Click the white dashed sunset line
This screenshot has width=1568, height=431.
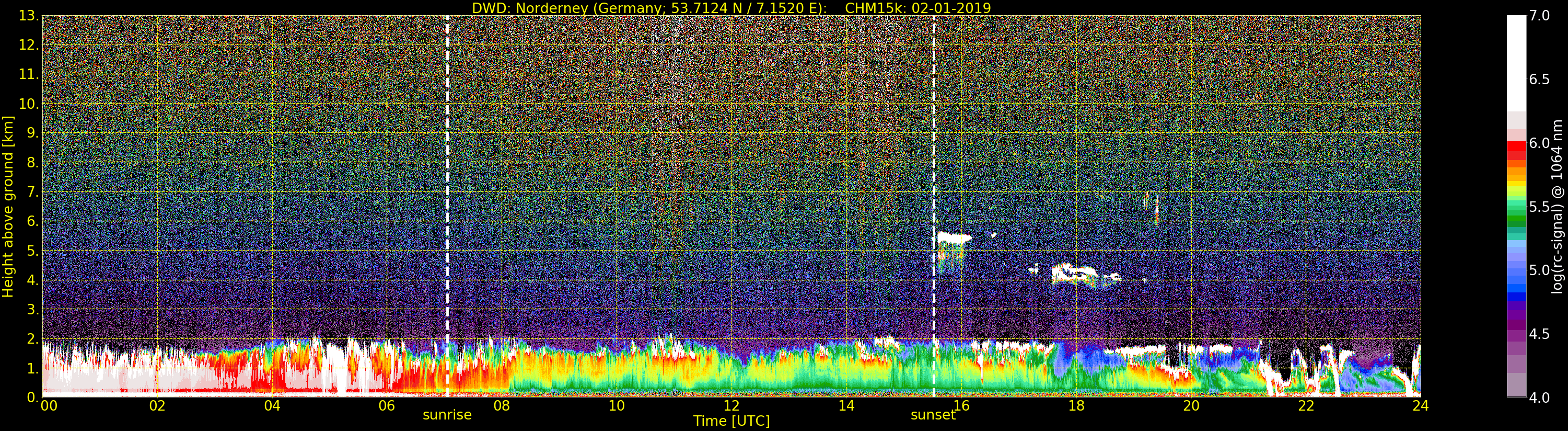click(934, 206)
